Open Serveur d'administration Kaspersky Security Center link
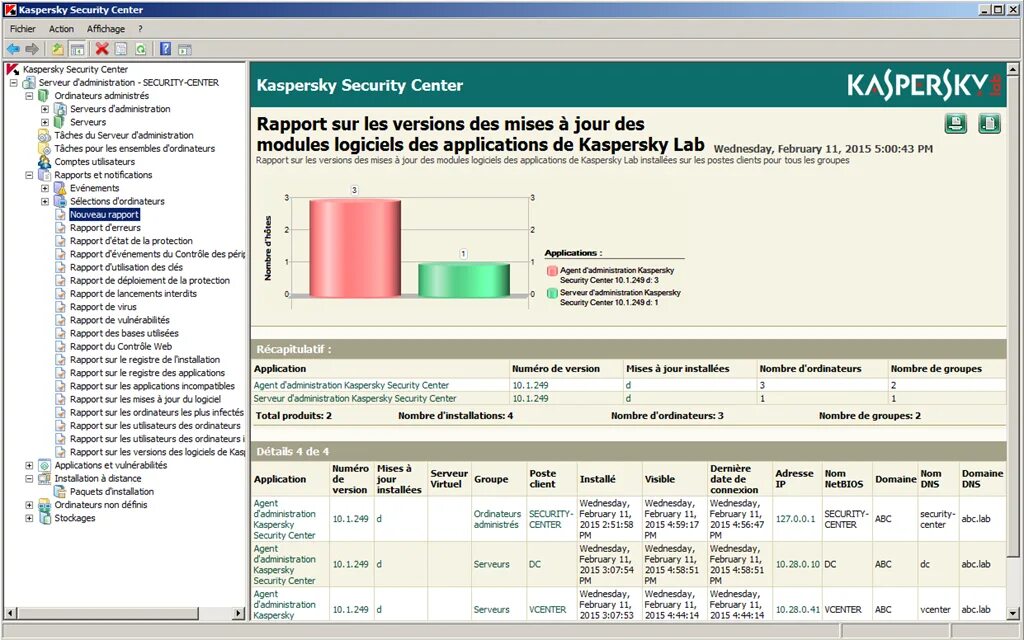 click(x=355, y=398)
